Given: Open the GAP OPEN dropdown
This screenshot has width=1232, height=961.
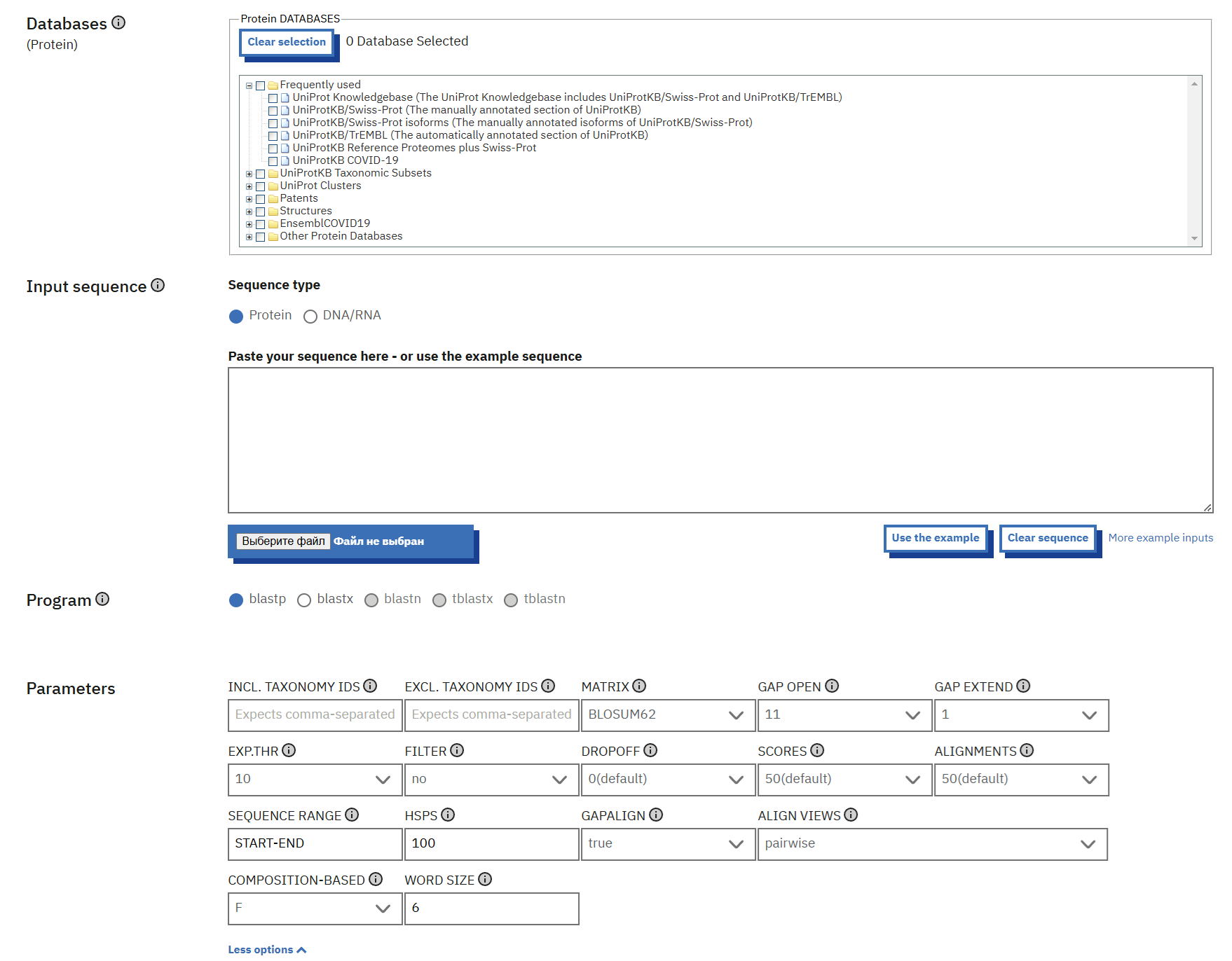Looking at the screenshot, I should click(844, 715).
